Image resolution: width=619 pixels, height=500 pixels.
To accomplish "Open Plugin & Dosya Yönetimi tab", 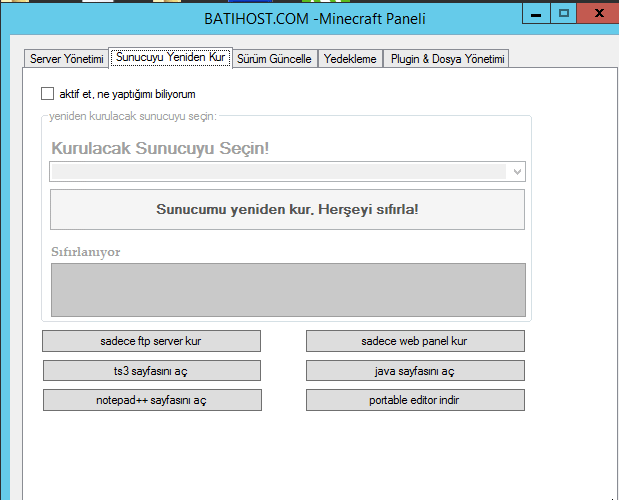I will point(448,59).
